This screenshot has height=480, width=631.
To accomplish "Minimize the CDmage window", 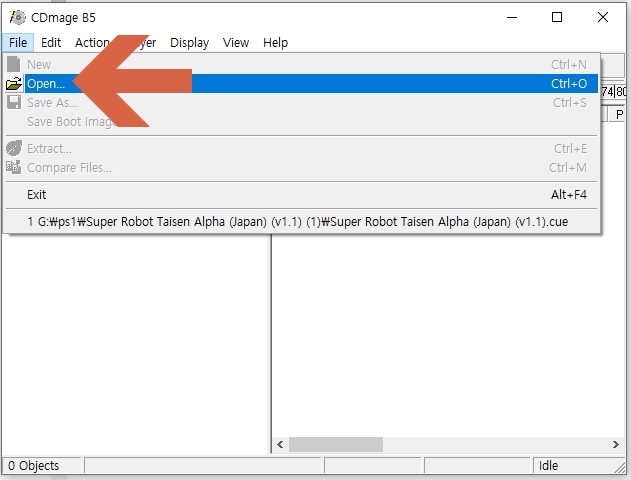I will tap(512, 17).
